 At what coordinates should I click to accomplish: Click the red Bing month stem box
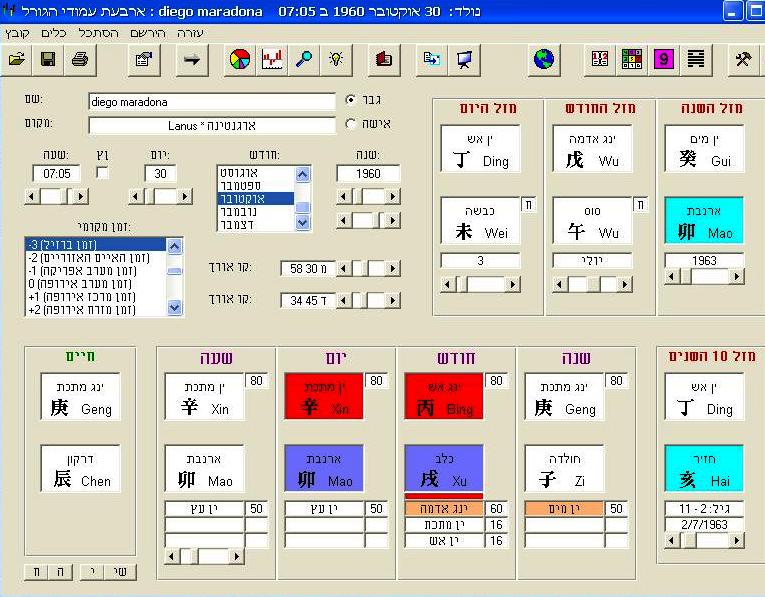(443, 396)
